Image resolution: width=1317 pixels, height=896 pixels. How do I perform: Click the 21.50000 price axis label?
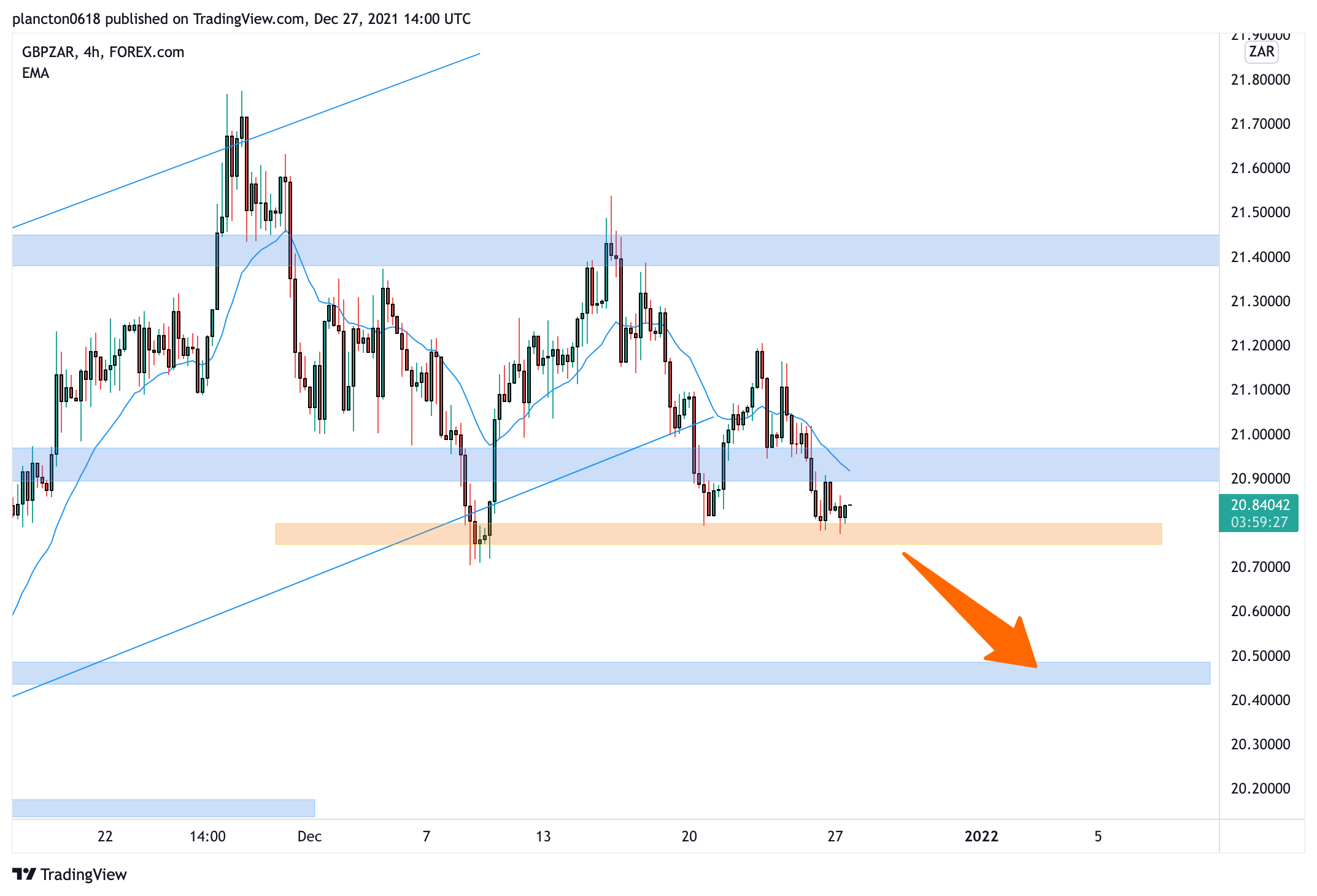1261,212
